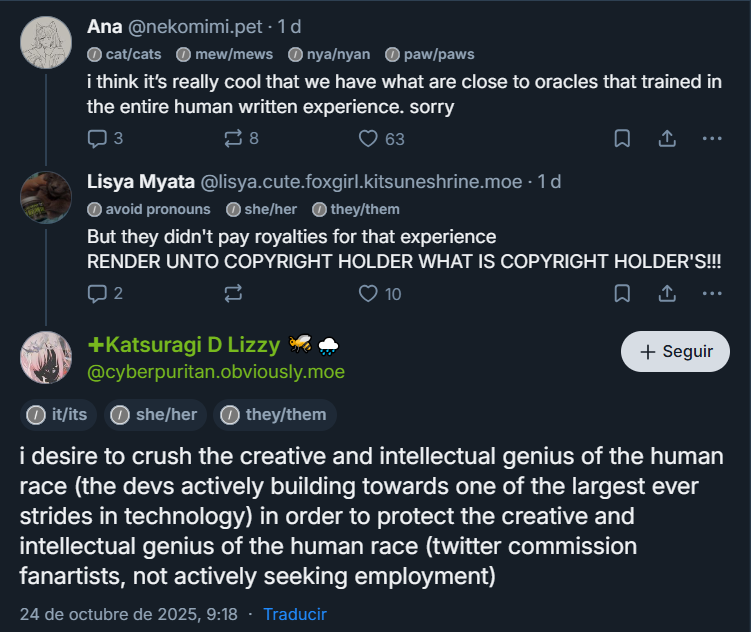Viewport: 751px width, 632px height.
Task: Like Lisya Myata's post
Action: click(x=369, y=293)
